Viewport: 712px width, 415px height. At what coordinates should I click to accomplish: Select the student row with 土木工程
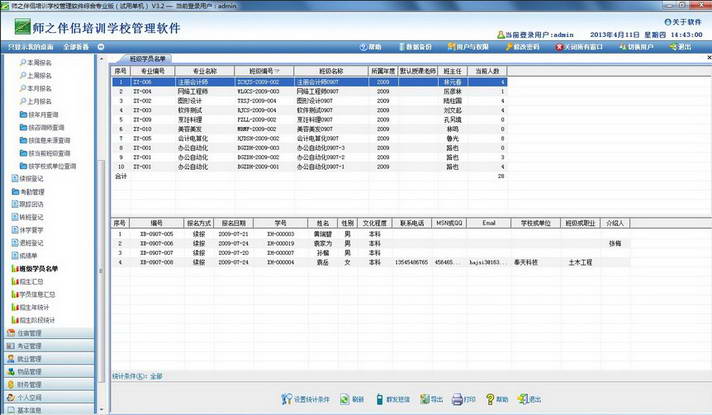(x=371, y=262)
